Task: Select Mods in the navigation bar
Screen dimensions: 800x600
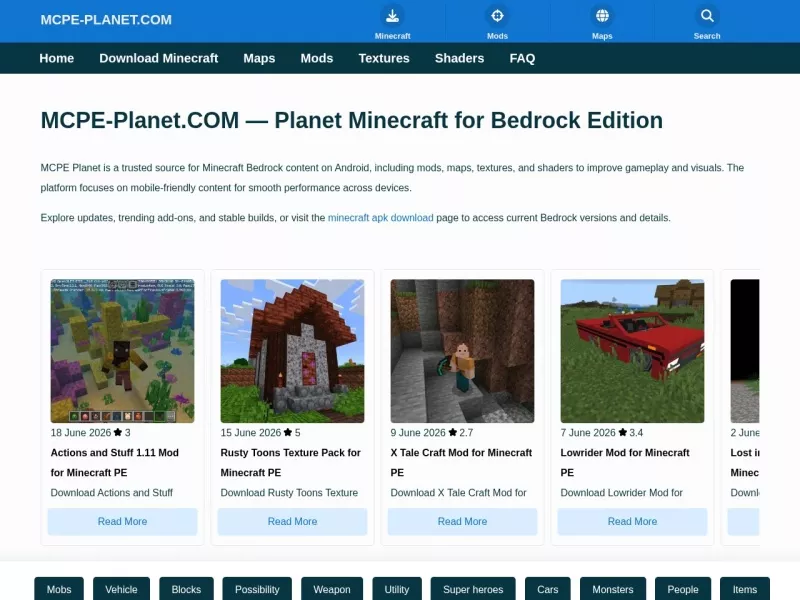Action: pos(316,58)
